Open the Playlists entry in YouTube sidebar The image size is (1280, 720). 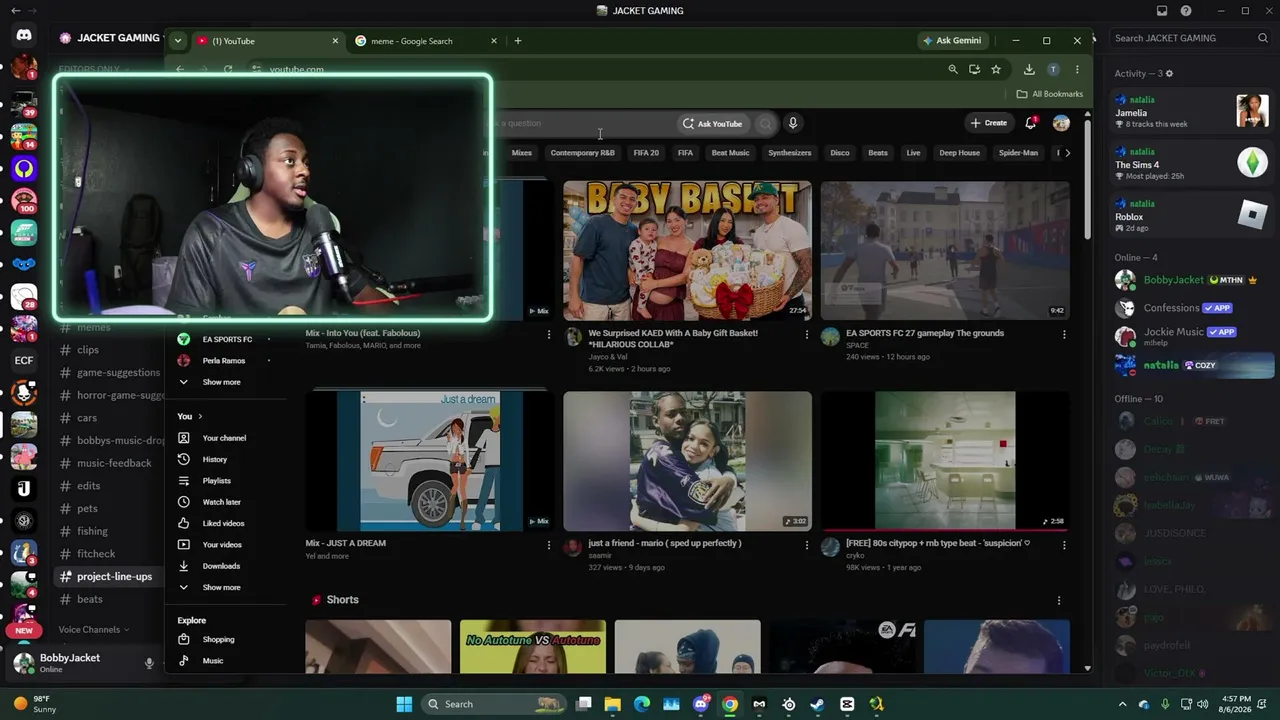tap(216, 481)
